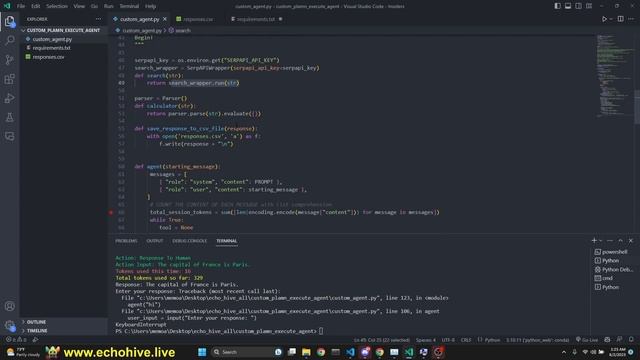
Task: Expand the Timeline section
Action: pyautogui.click(x=37, y=331)
